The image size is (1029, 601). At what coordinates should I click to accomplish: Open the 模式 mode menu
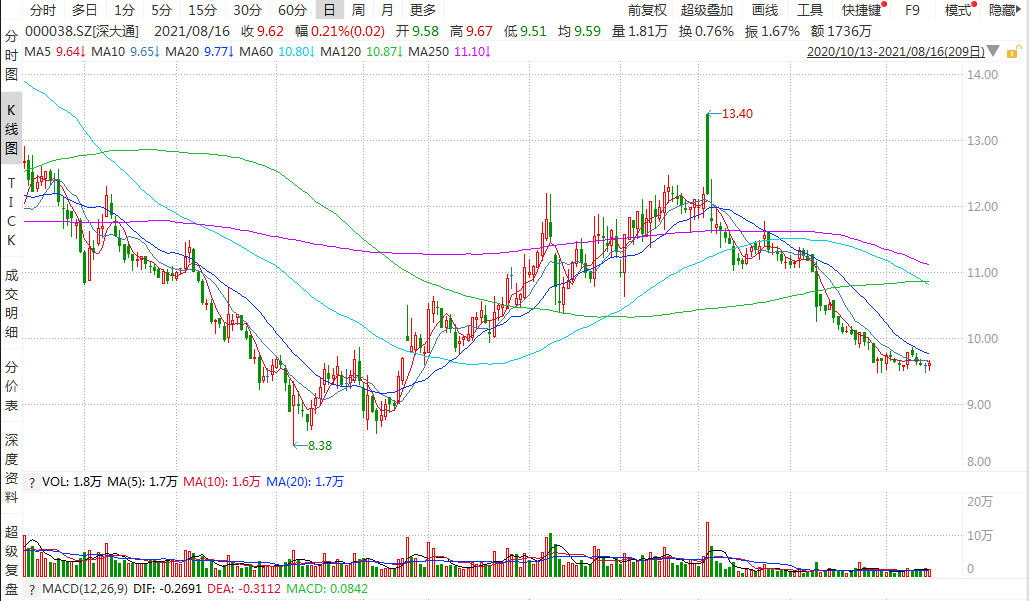959,10
